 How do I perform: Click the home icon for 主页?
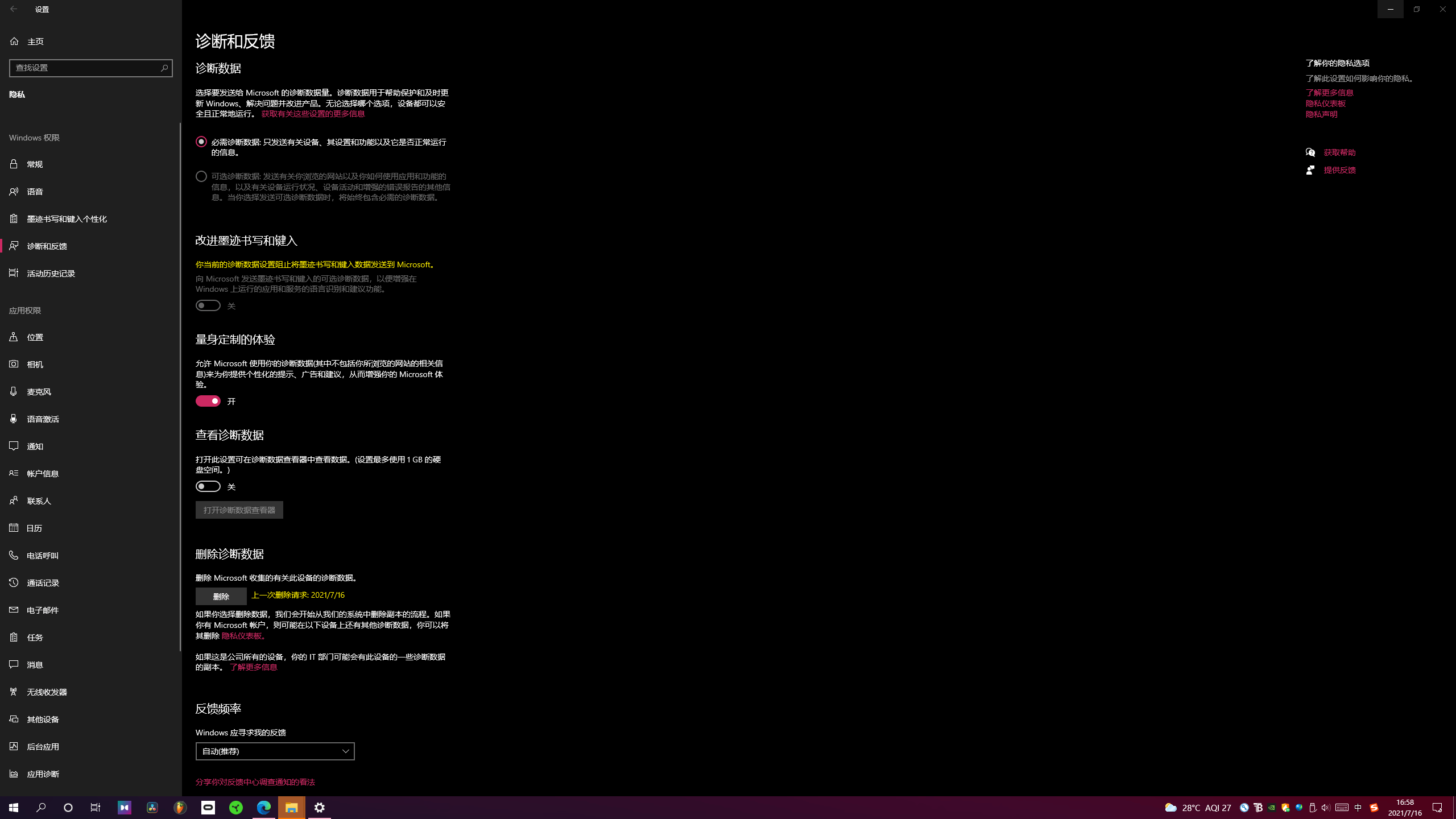tap(14, 41)
